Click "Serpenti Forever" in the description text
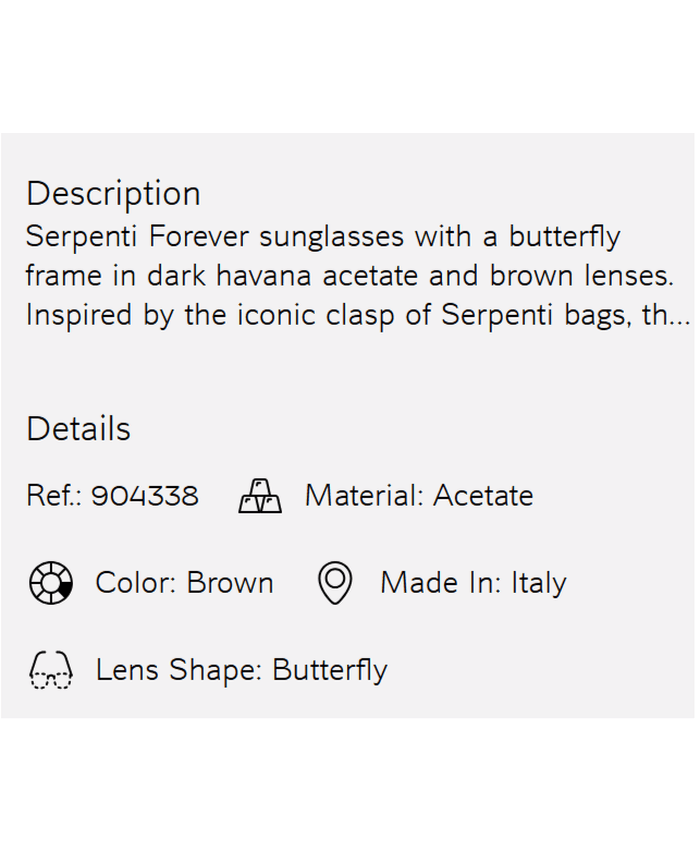Screen dimensions: 700x850 pos(138,238)
